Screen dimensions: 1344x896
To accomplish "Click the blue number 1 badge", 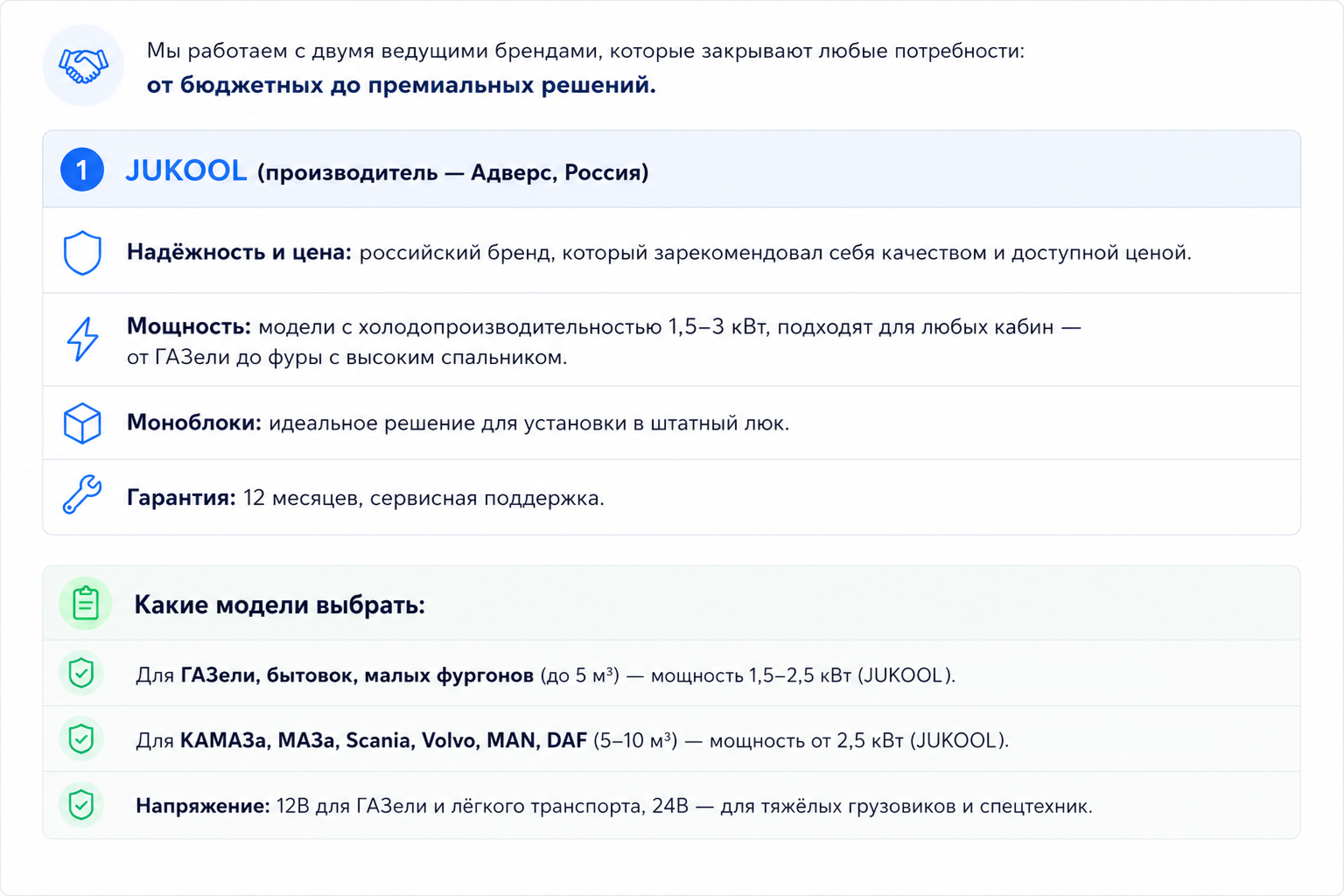I will click(82, 170).
